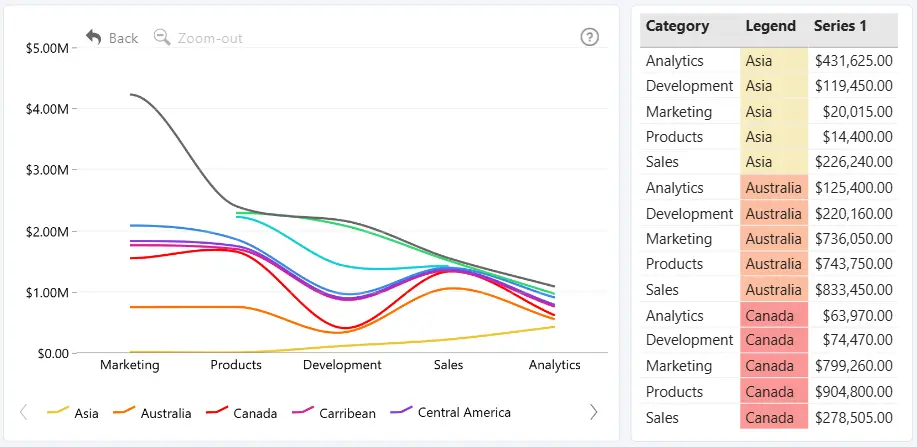Screen dimensions: 917x447
Task: Show previous legend items with left chevron
Action: pyautogui.click(x=23, y=412)
